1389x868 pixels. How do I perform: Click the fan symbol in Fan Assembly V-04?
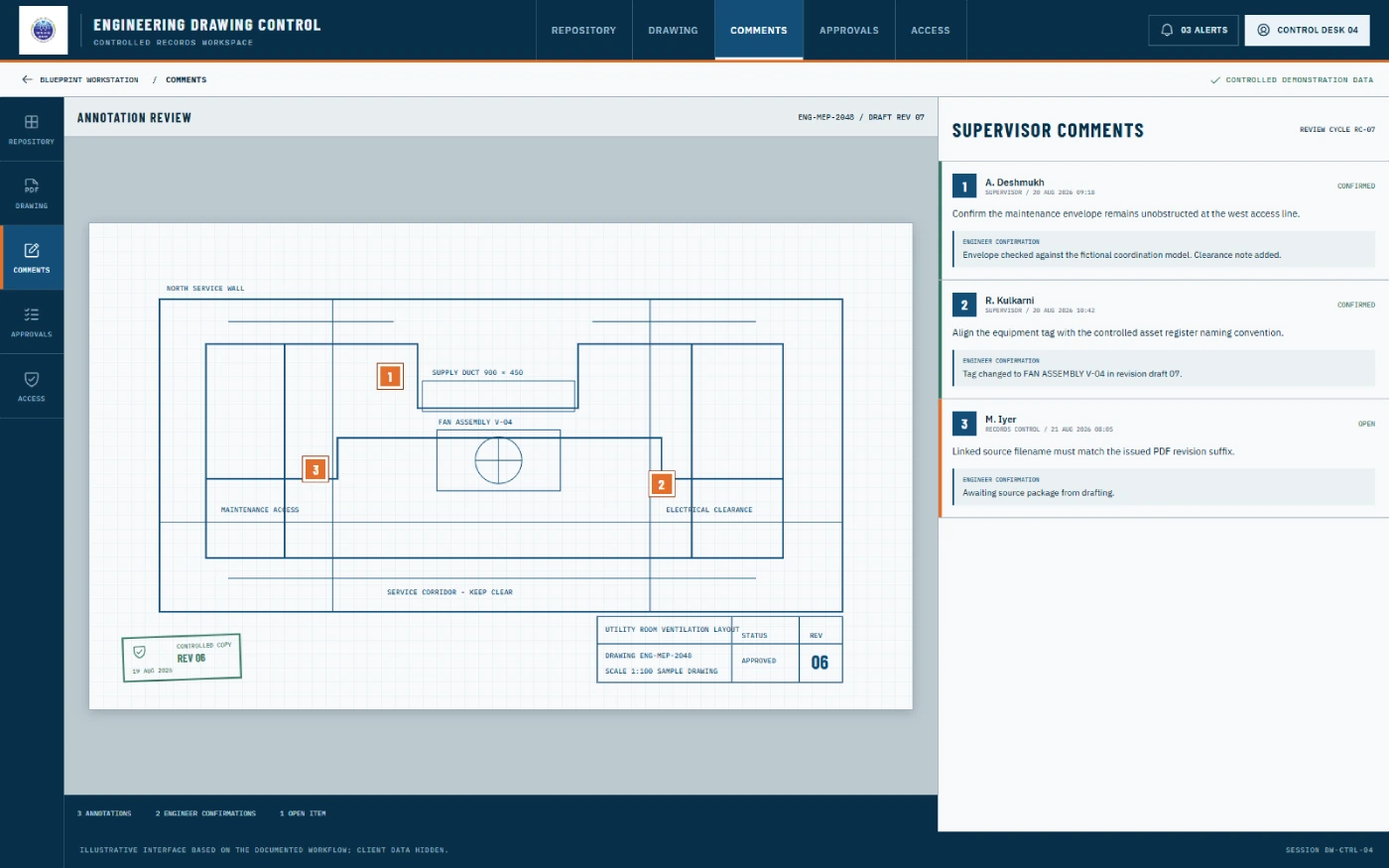(498, 460)
